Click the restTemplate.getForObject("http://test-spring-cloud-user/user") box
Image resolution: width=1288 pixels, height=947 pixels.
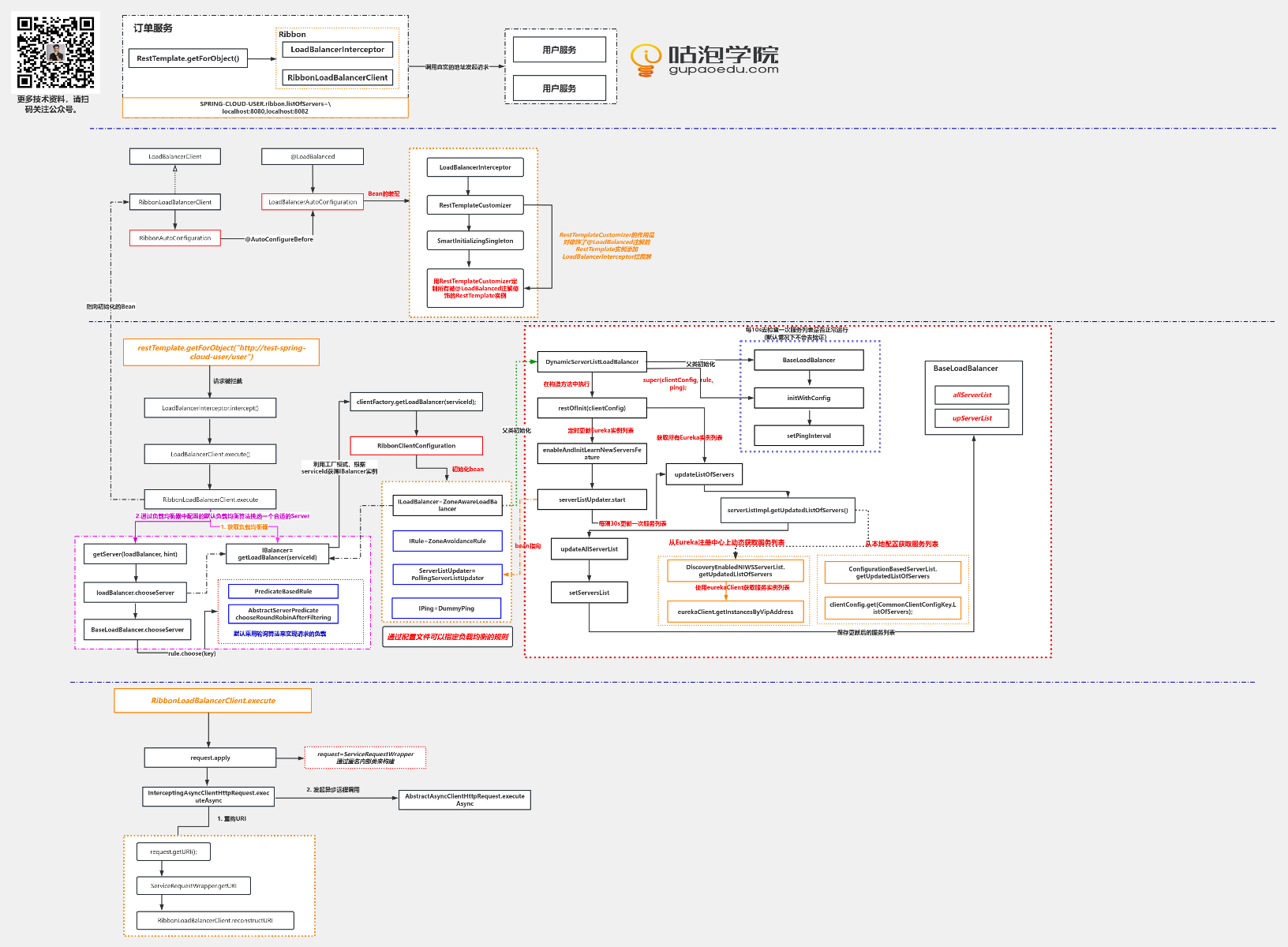[x=220, y=353]
